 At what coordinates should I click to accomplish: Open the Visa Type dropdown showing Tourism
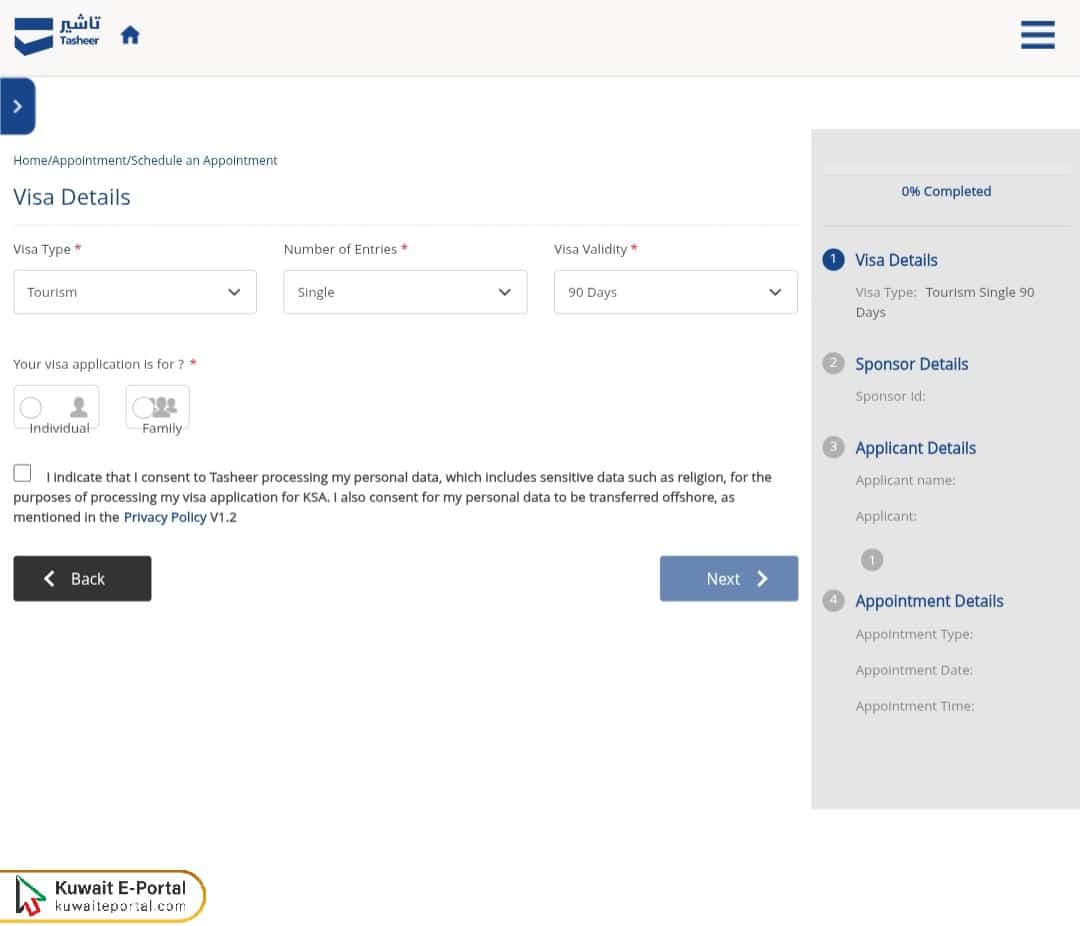(135, 292)
